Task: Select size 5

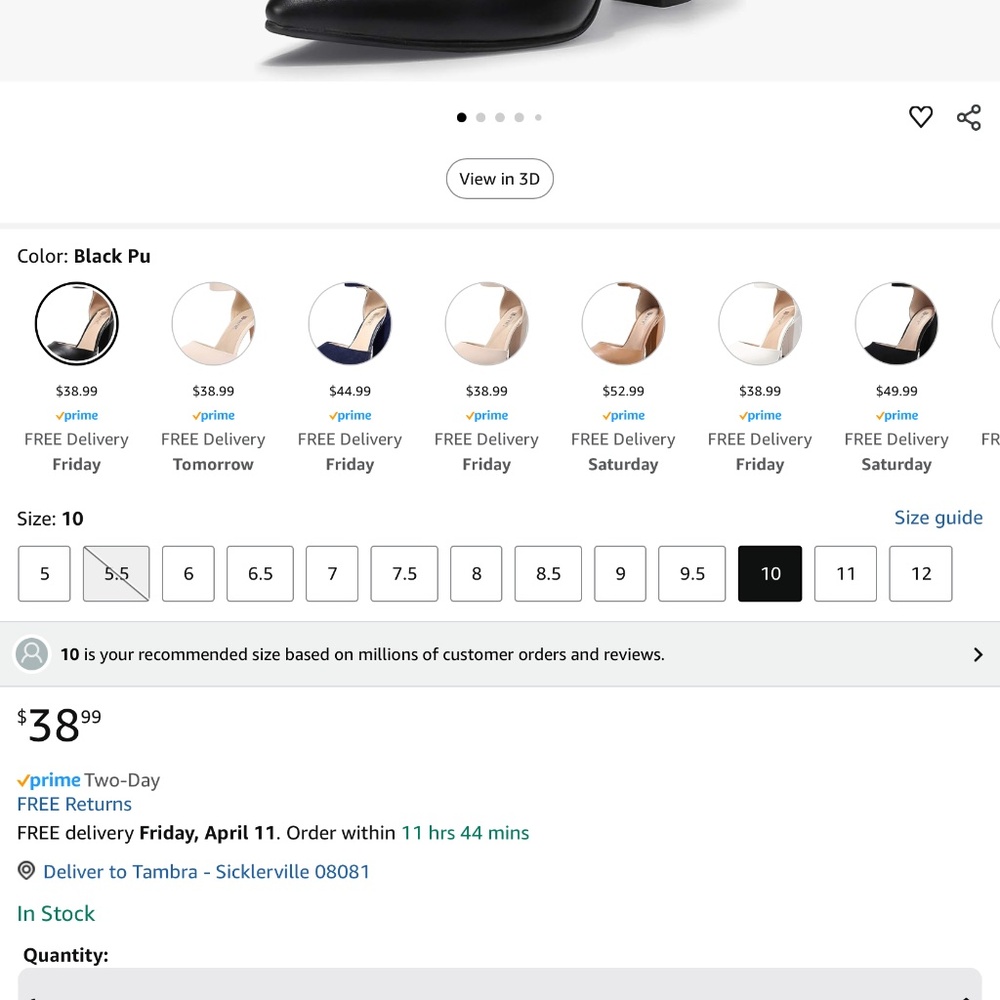Action: (44, 573)
